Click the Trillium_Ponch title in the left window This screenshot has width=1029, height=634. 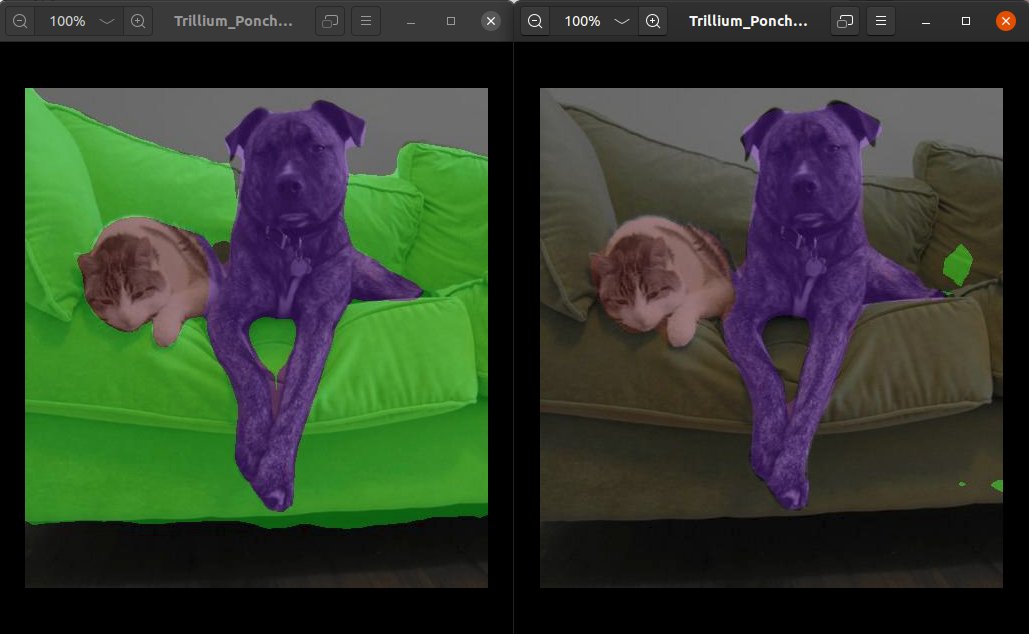(x=231, y=20)
